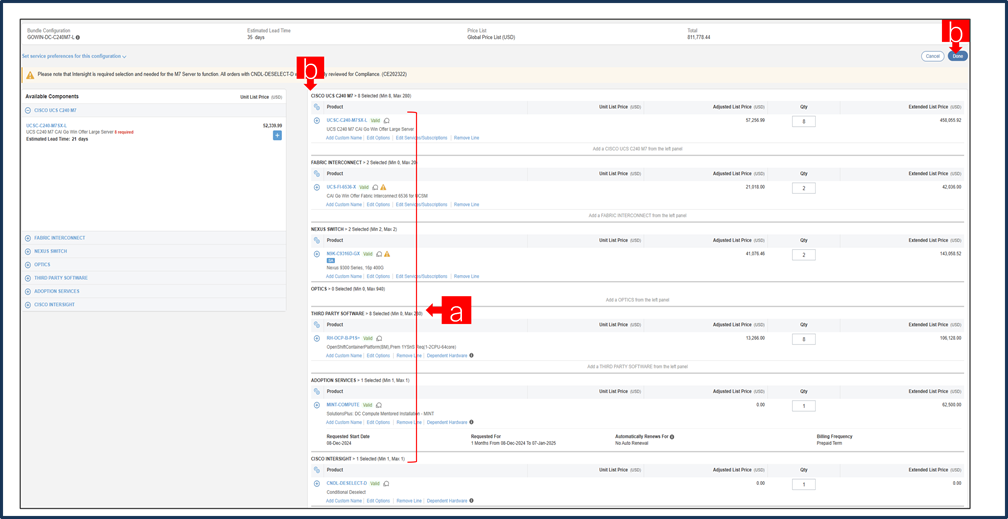
Task: Click the message icon next to UCSC-C240-M7SX-L Valid
Action: tap(386, 120)
